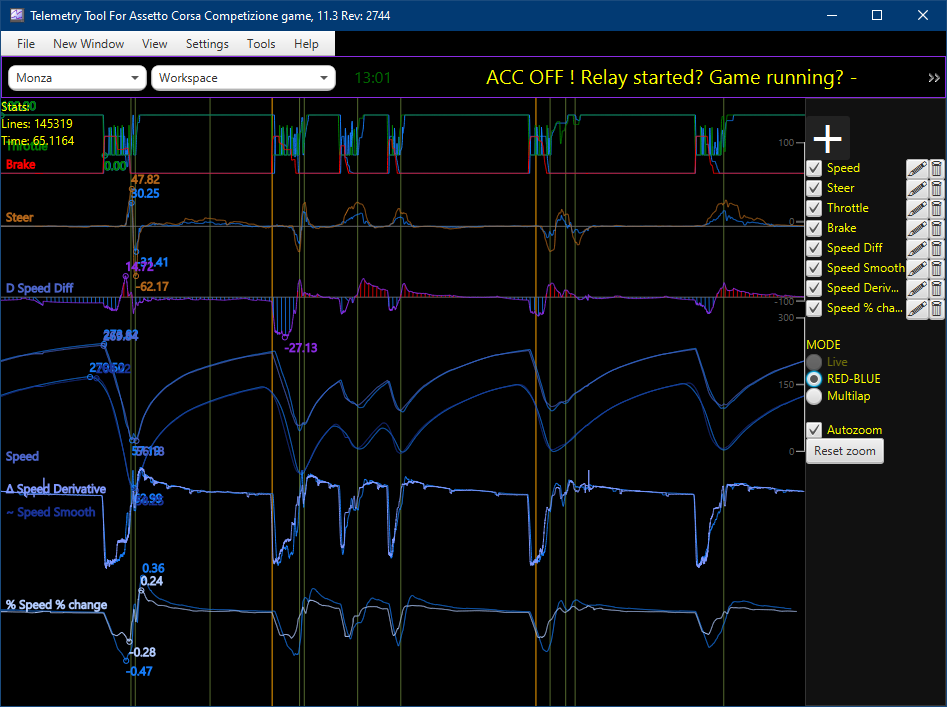Click the double chevron at status bar end

click(x=934, y=78)
